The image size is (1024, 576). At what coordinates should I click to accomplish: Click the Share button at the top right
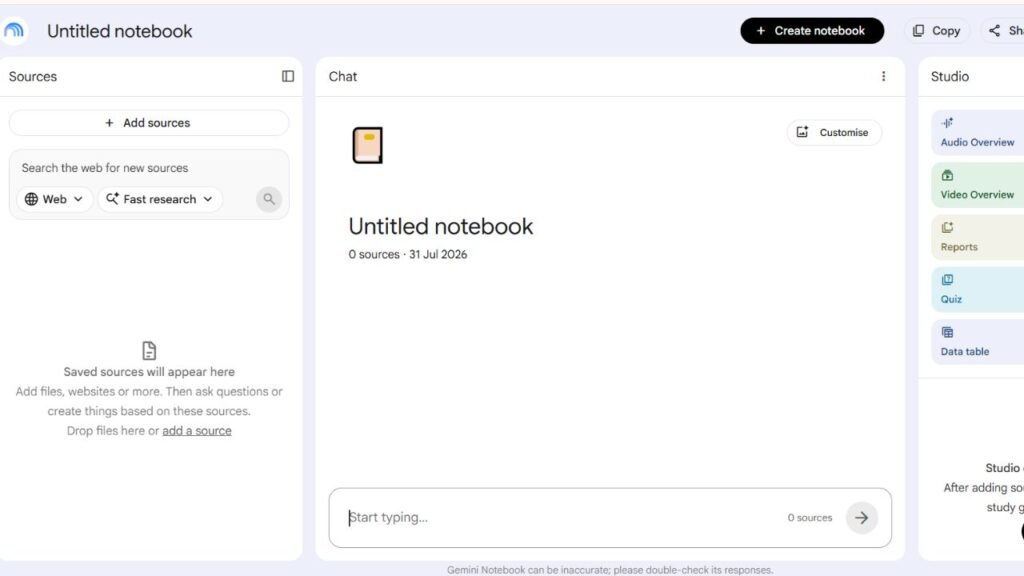pos(1004,31)
